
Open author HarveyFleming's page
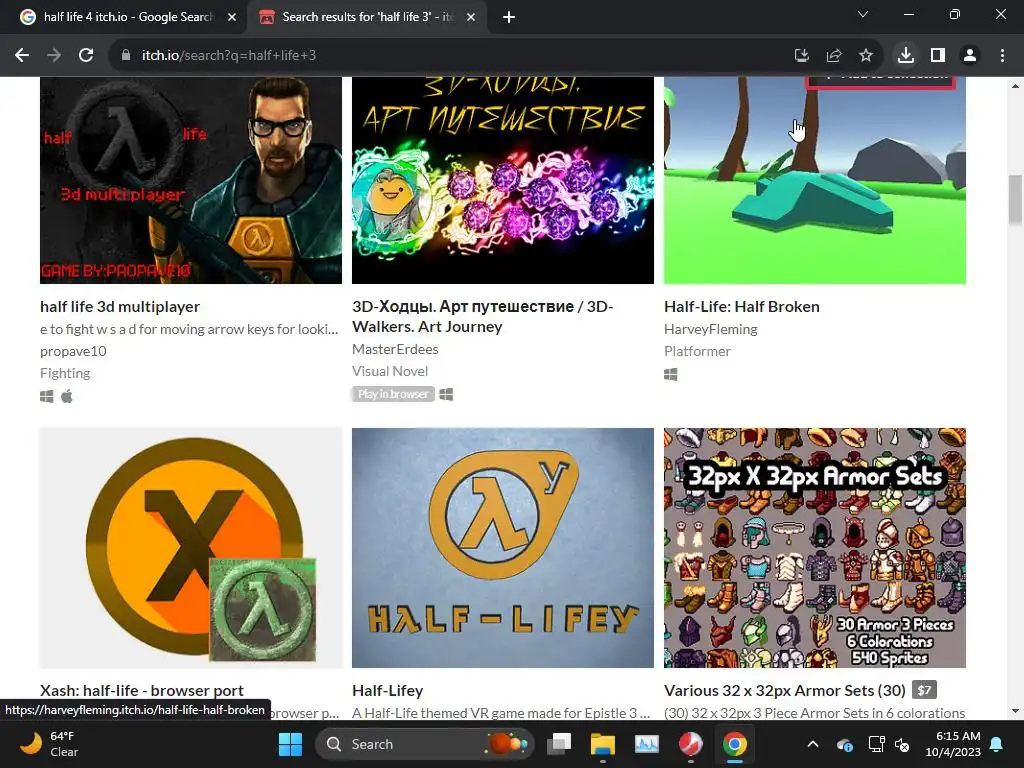(711, 329)
